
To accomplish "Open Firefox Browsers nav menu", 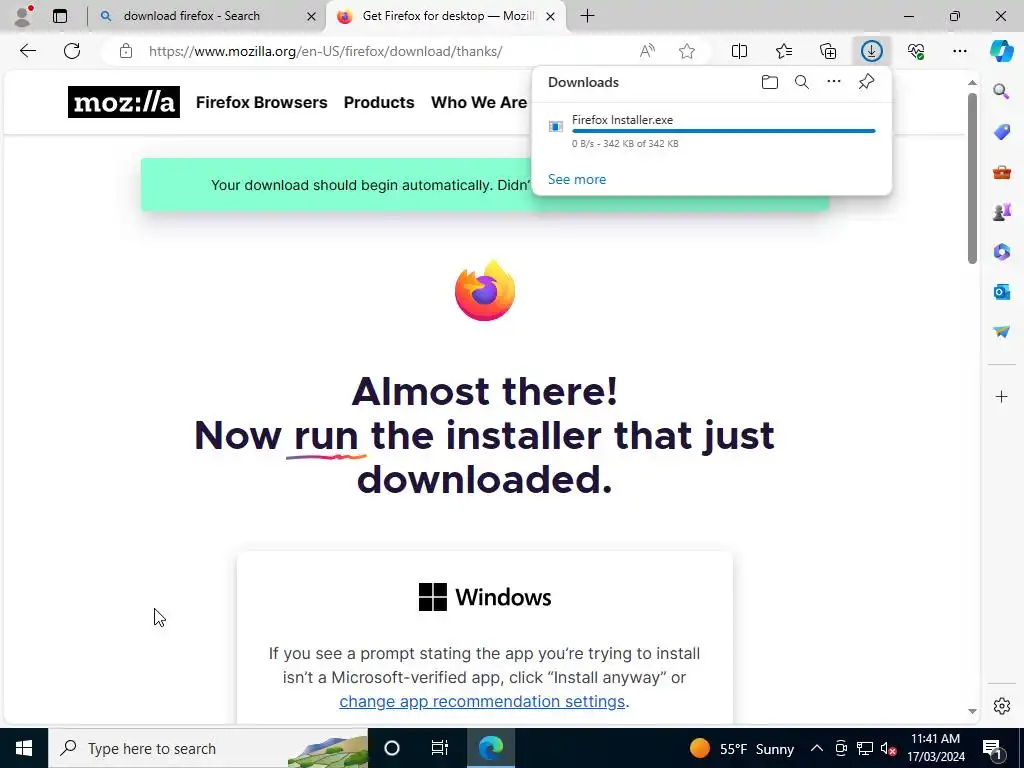I will pyautogui.click(x=261, y=103).
